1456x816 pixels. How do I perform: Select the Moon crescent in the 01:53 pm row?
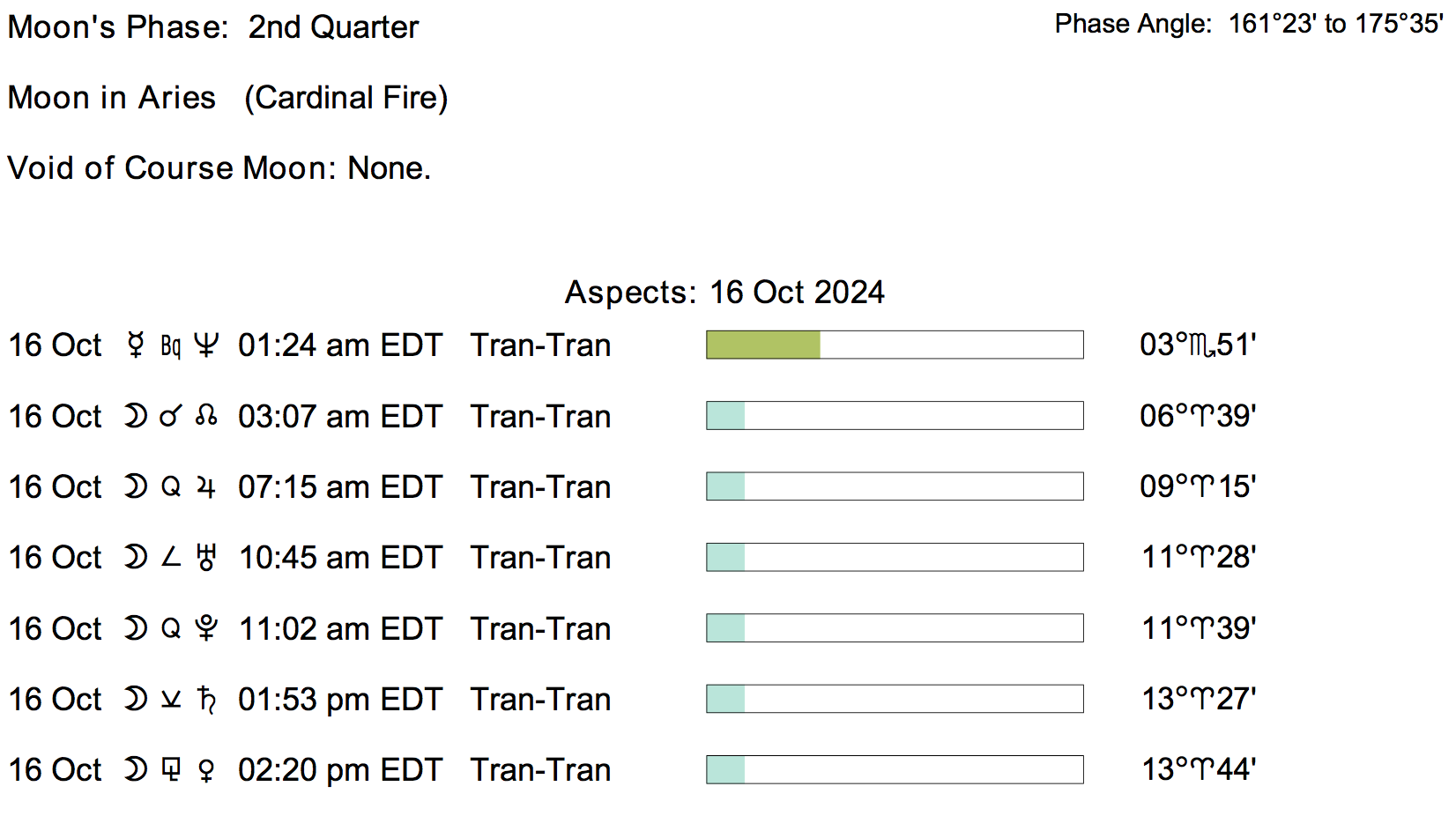[x=136, y=700]
